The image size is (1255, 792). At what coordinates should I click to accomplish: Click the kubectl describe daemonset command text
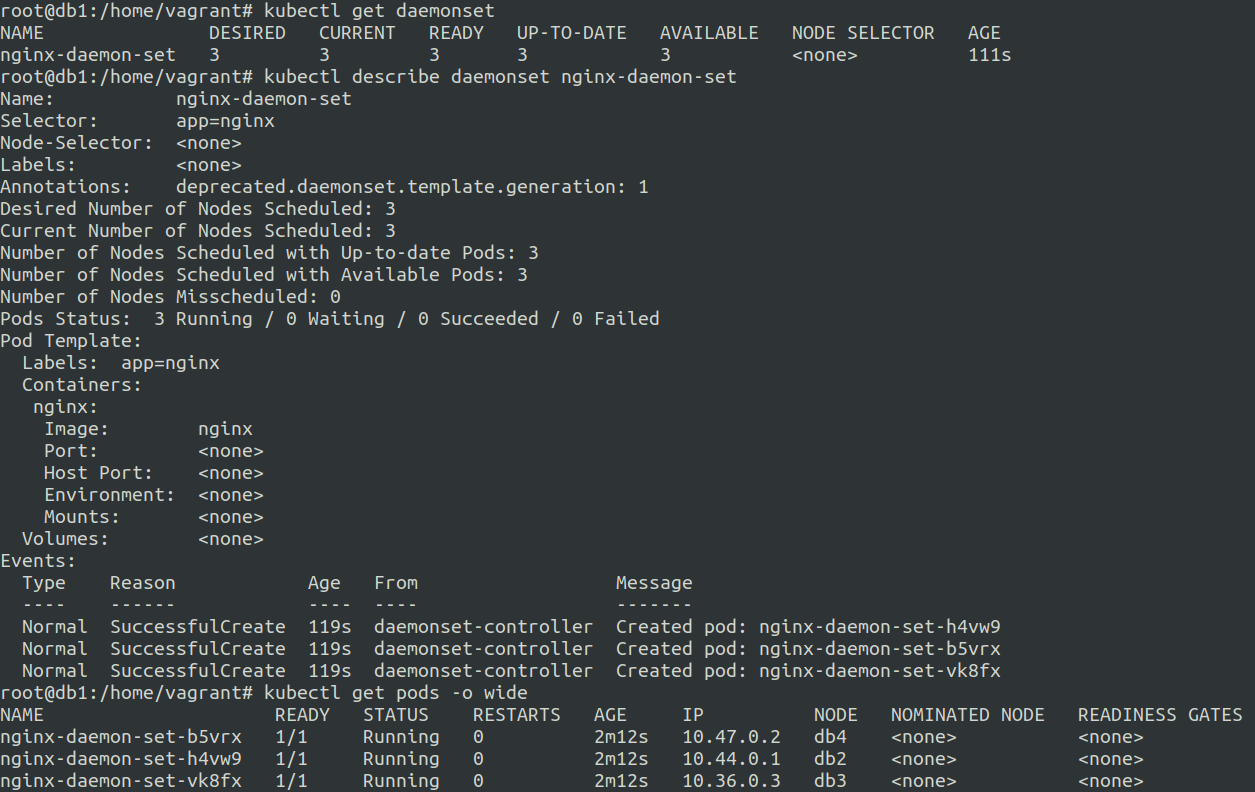(x=500, y=77)
